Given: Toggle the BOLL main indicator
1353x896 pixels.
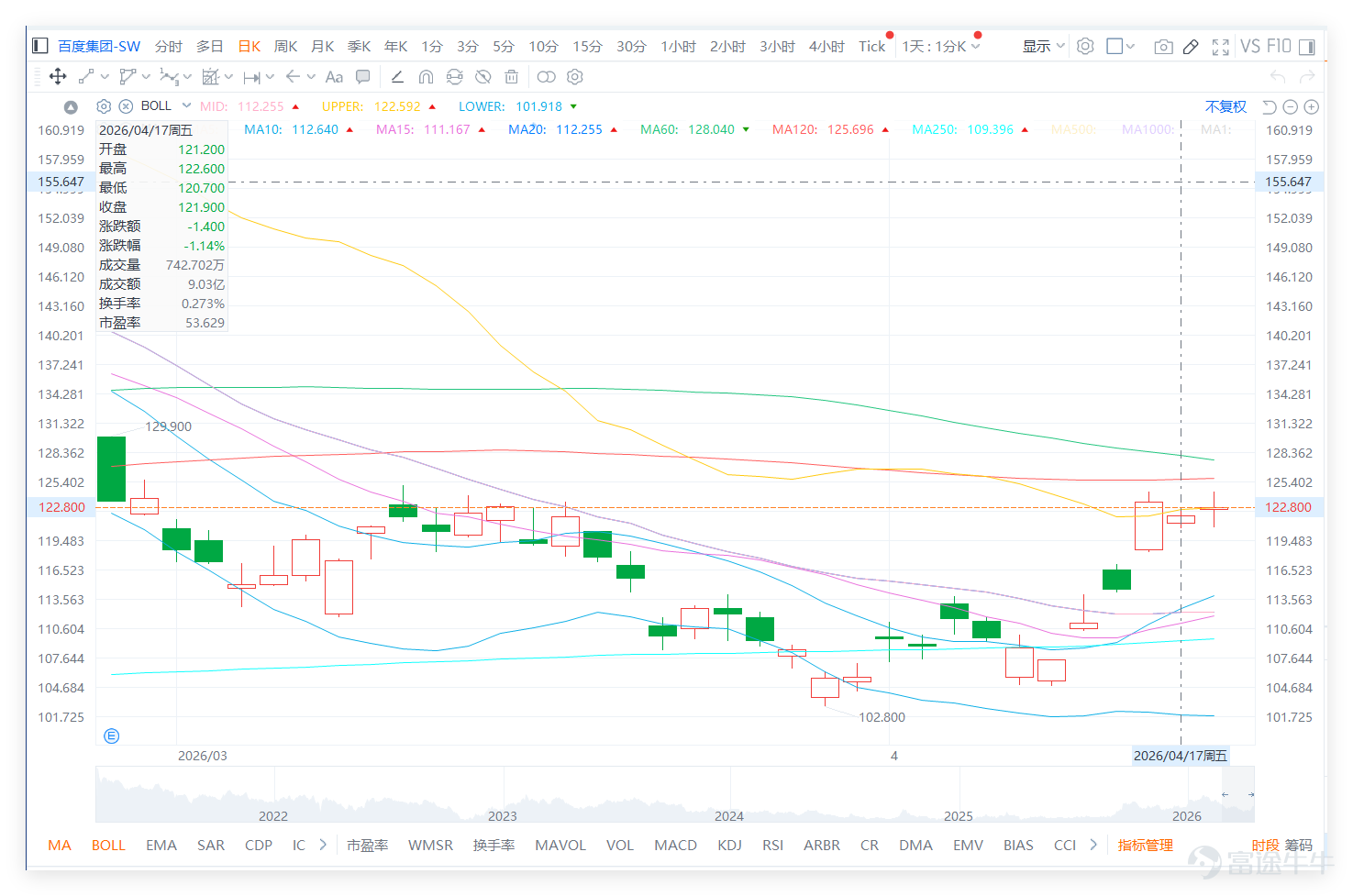Looking at the screenshot, I should 108,845.
